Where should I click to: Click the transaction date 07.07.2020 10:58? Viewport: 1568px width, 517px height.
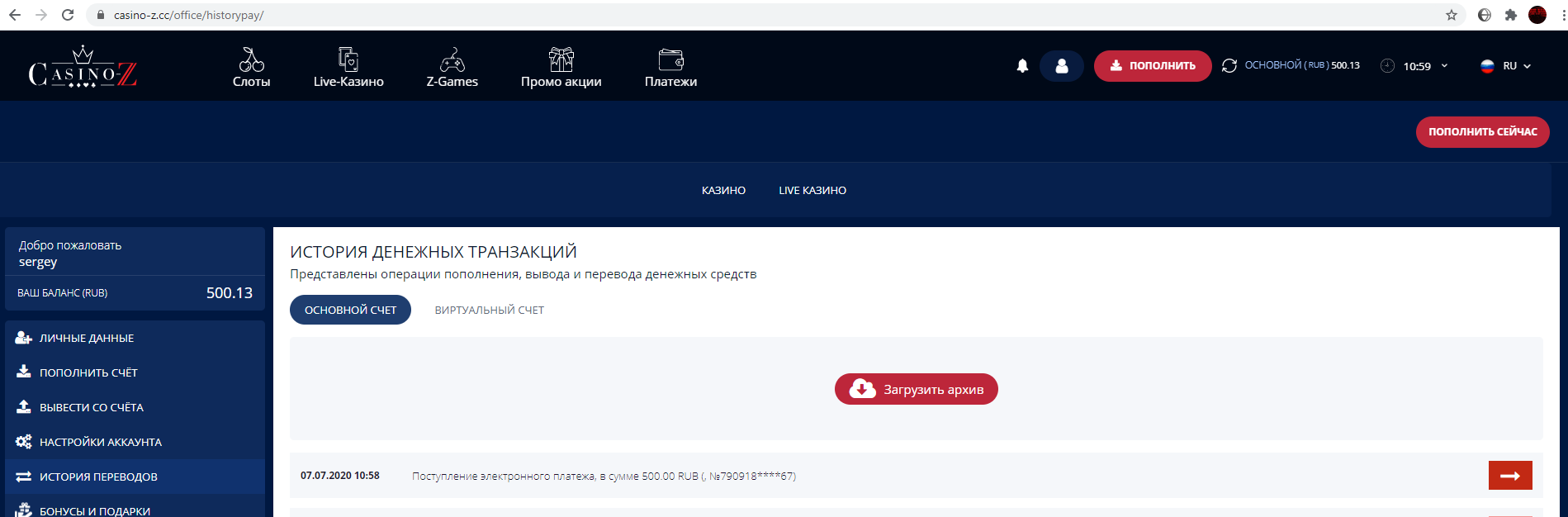tap(340, 476)
